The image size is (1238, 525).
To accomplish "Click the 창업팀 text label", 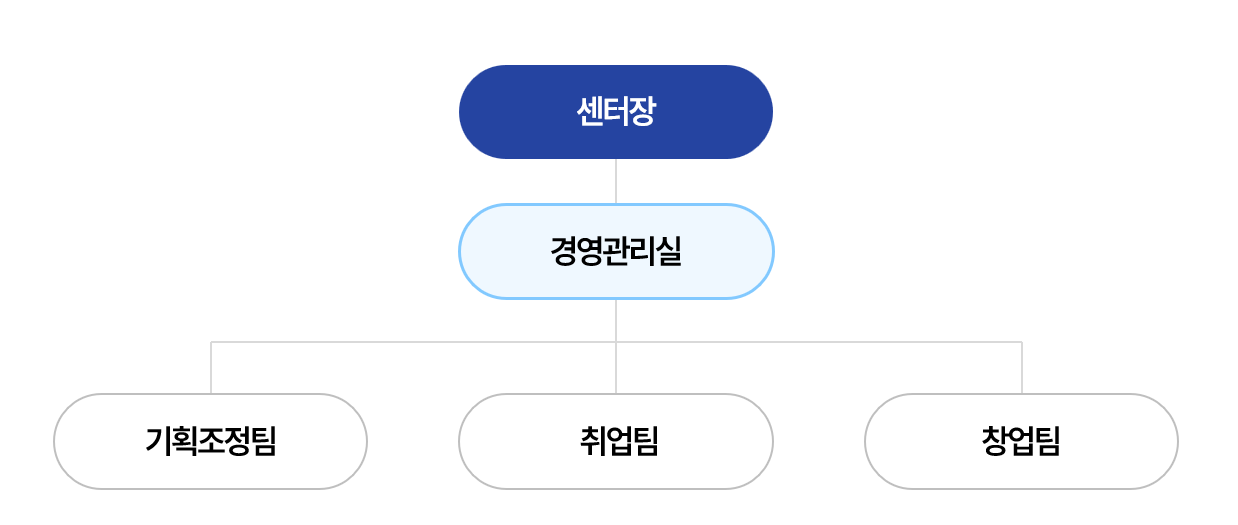I will coord(1021,441).
